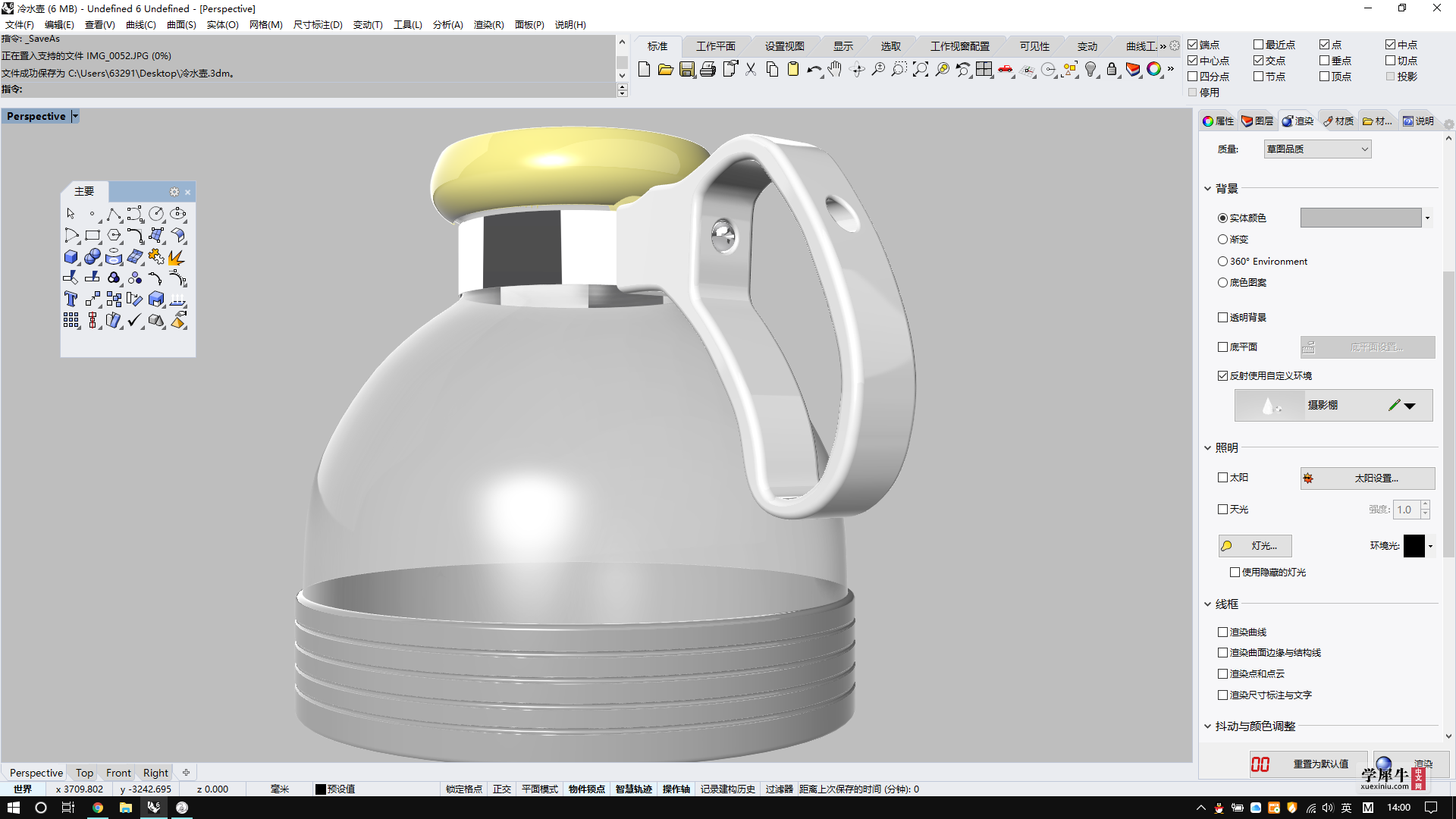
Task: Click the Print icon in the toolbar
Action: [708, 69]
